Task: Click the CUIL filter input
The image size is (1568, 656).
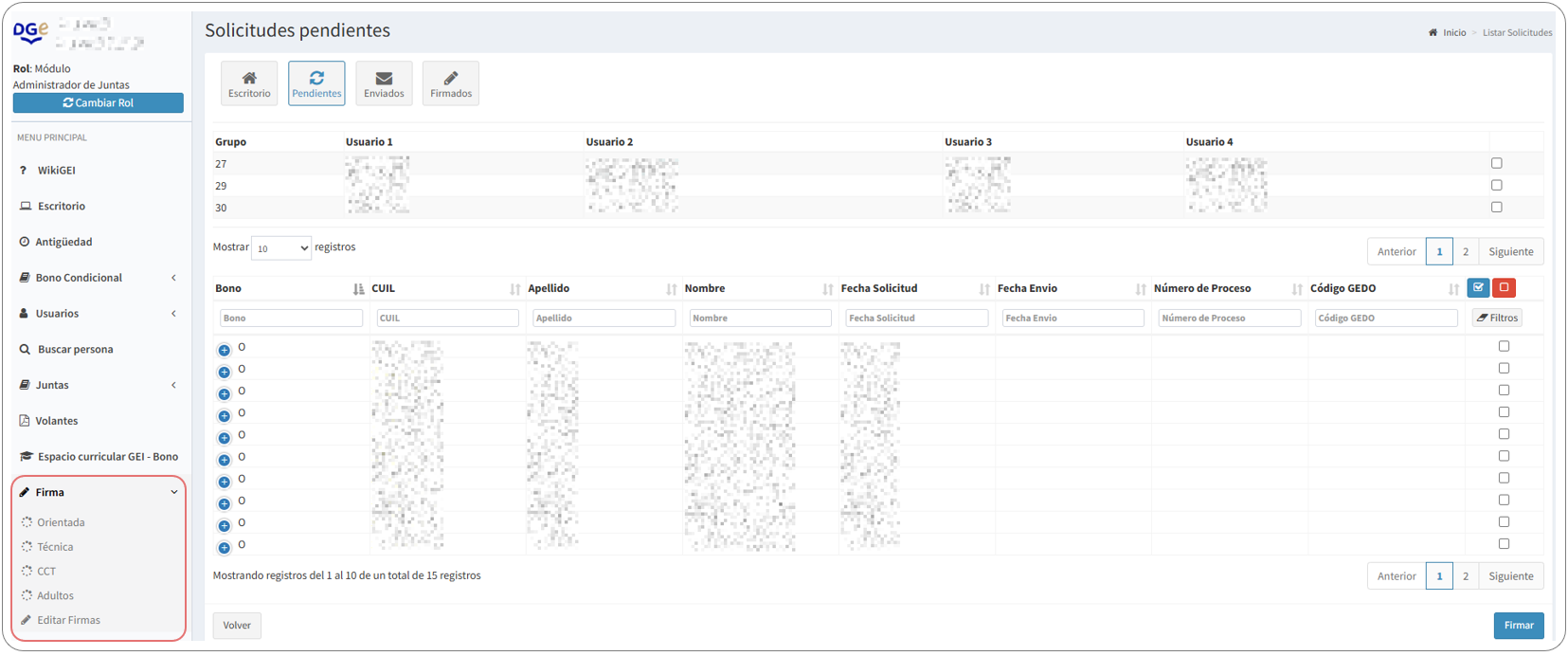Action: [x=447, y=318]
